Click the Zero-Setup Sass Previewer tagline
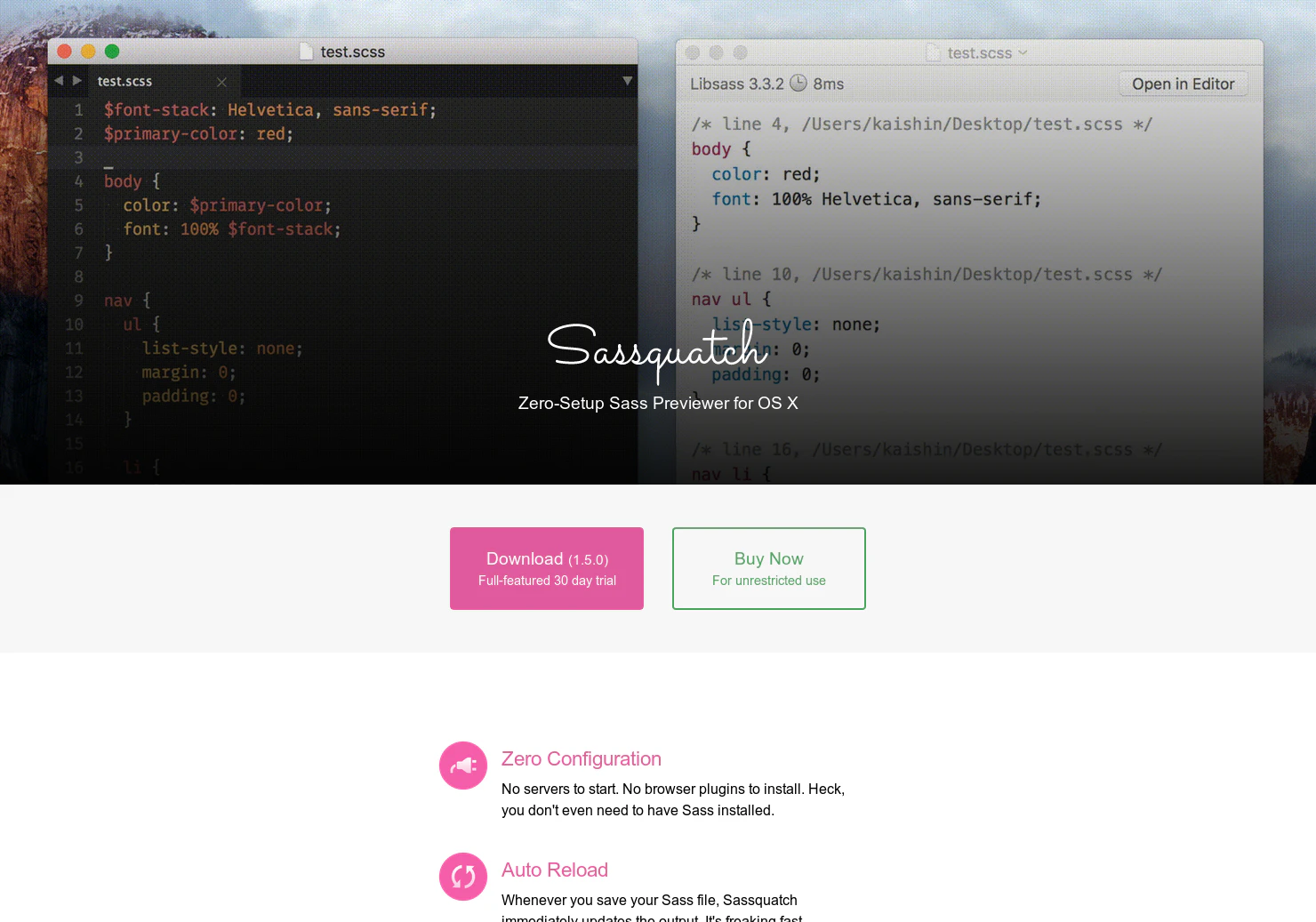This screenshot has height=922, width=1316. [x=658, y=404]
